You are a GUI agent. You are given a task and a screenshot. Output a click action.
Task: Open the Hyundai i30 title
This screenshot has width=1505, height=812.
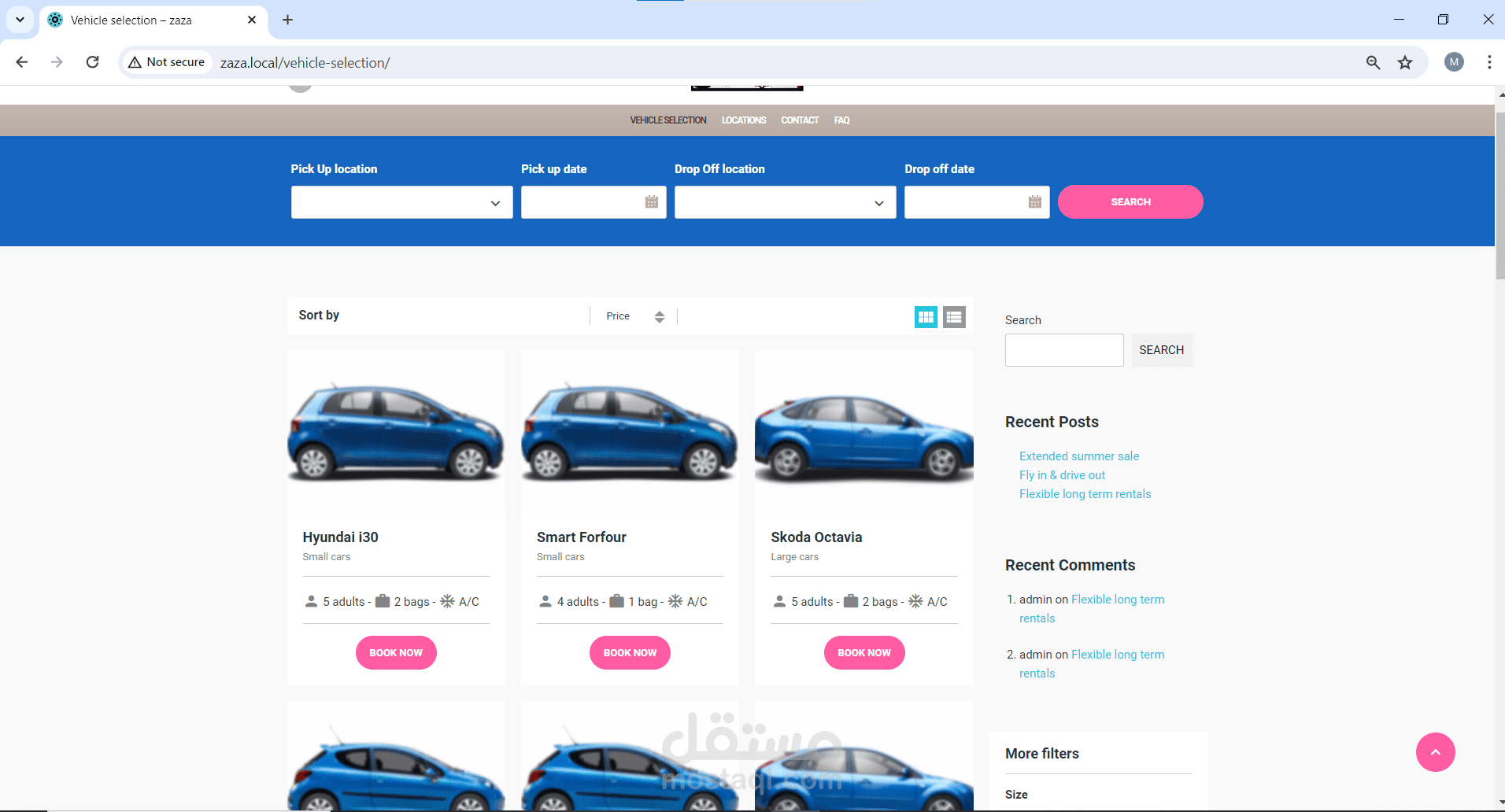(x=340, y=537)
